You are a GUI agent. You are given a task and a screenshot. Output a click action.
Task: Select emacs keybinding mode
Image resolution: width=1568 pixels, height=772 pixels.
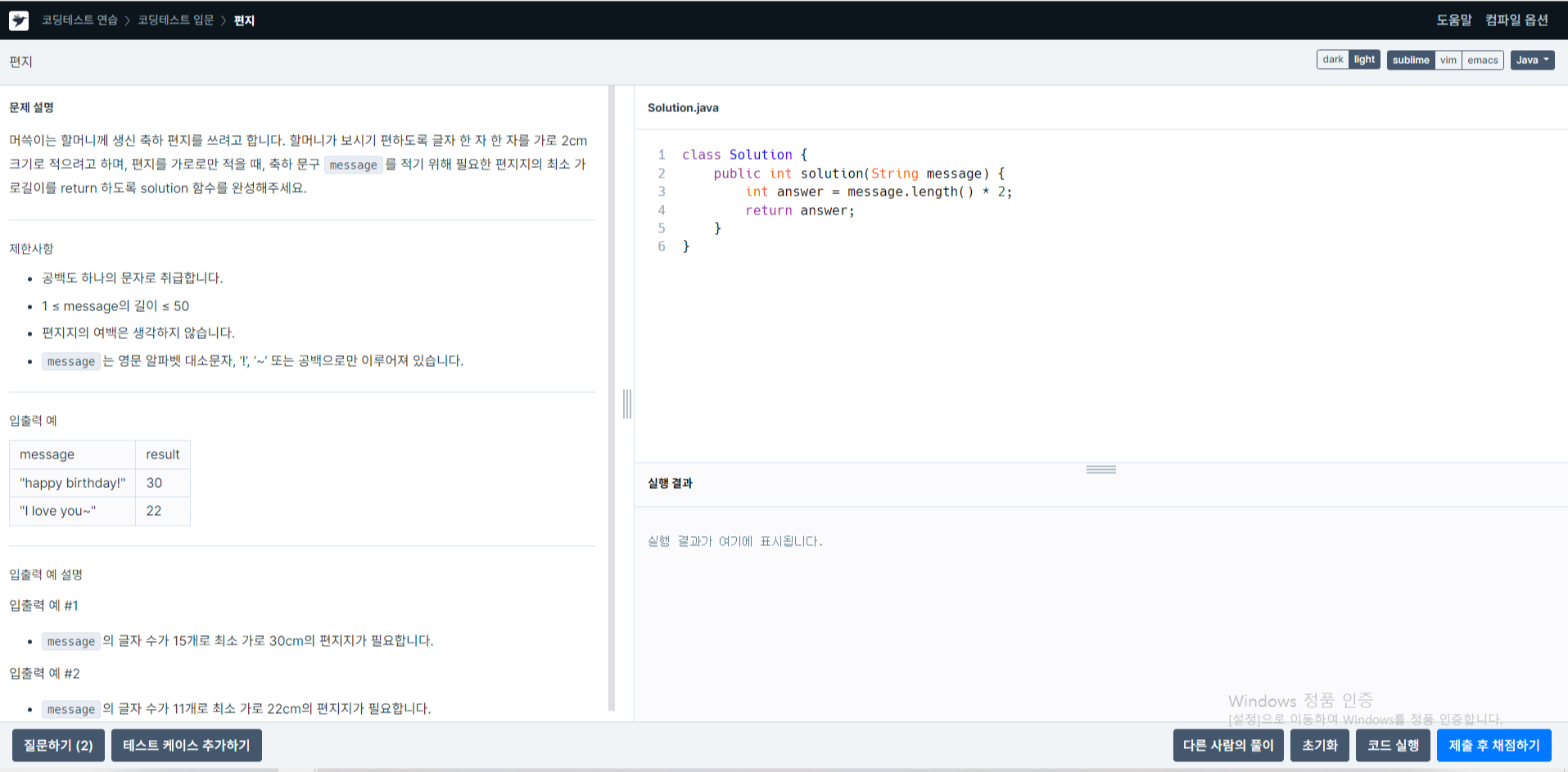click(x=1482, y=59)
